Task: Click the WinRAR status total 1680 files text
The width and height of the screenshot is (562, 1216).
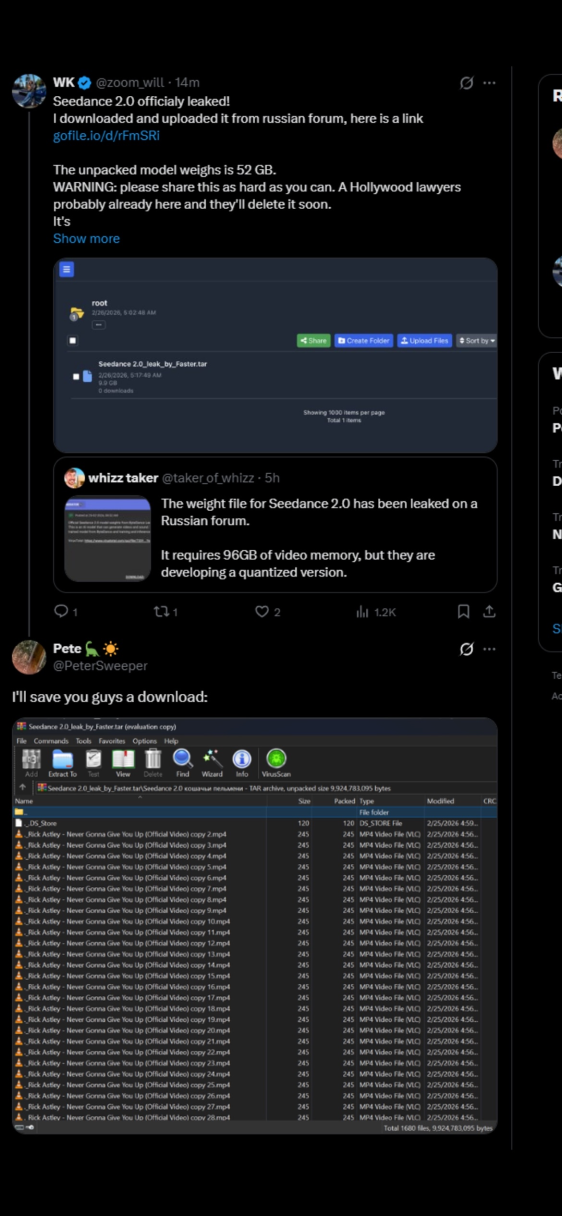Action: [x=439, y=1128]
